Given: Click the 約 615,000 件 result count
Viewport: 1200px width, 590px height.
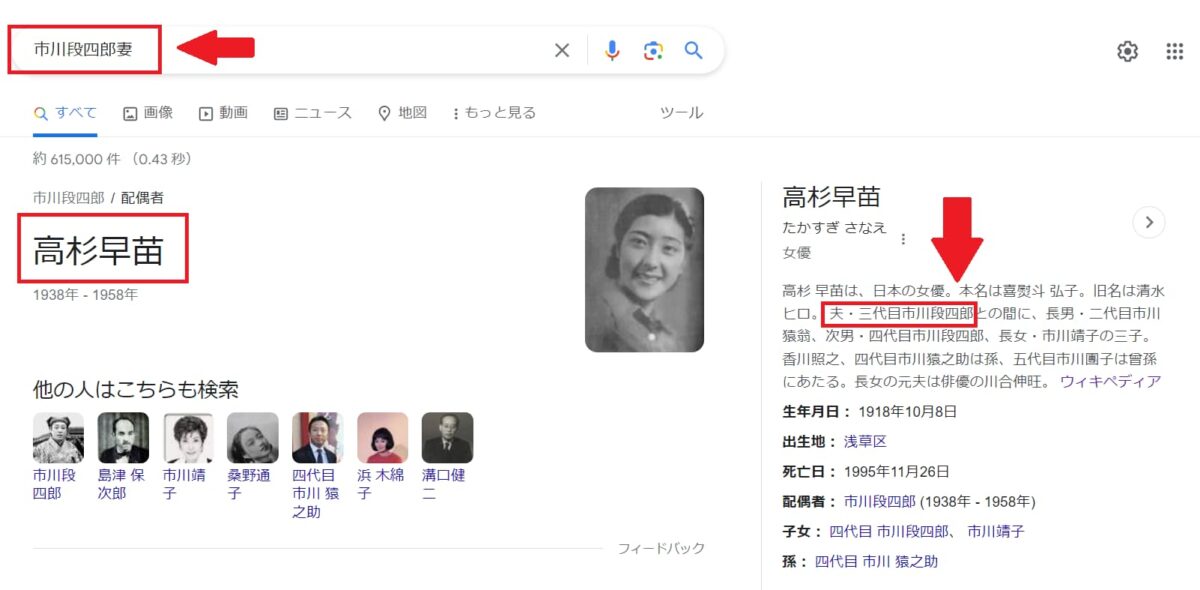Looking at the screenshot, I should [x=112, y=159].
